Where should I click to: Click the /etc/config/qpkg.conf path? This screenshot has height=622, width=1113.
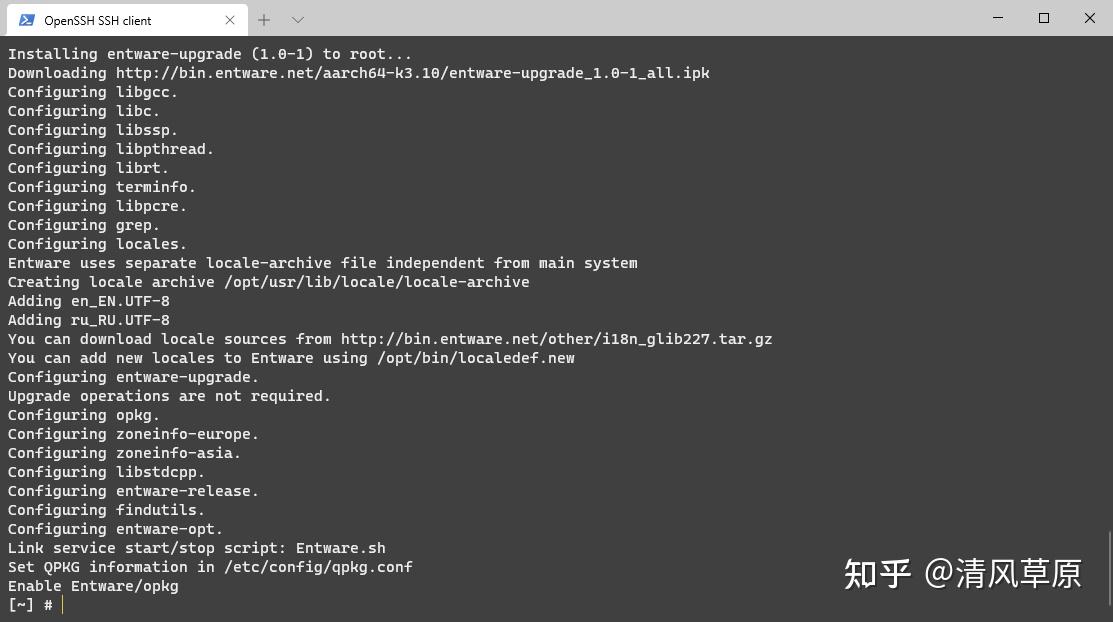click(318, 567)
